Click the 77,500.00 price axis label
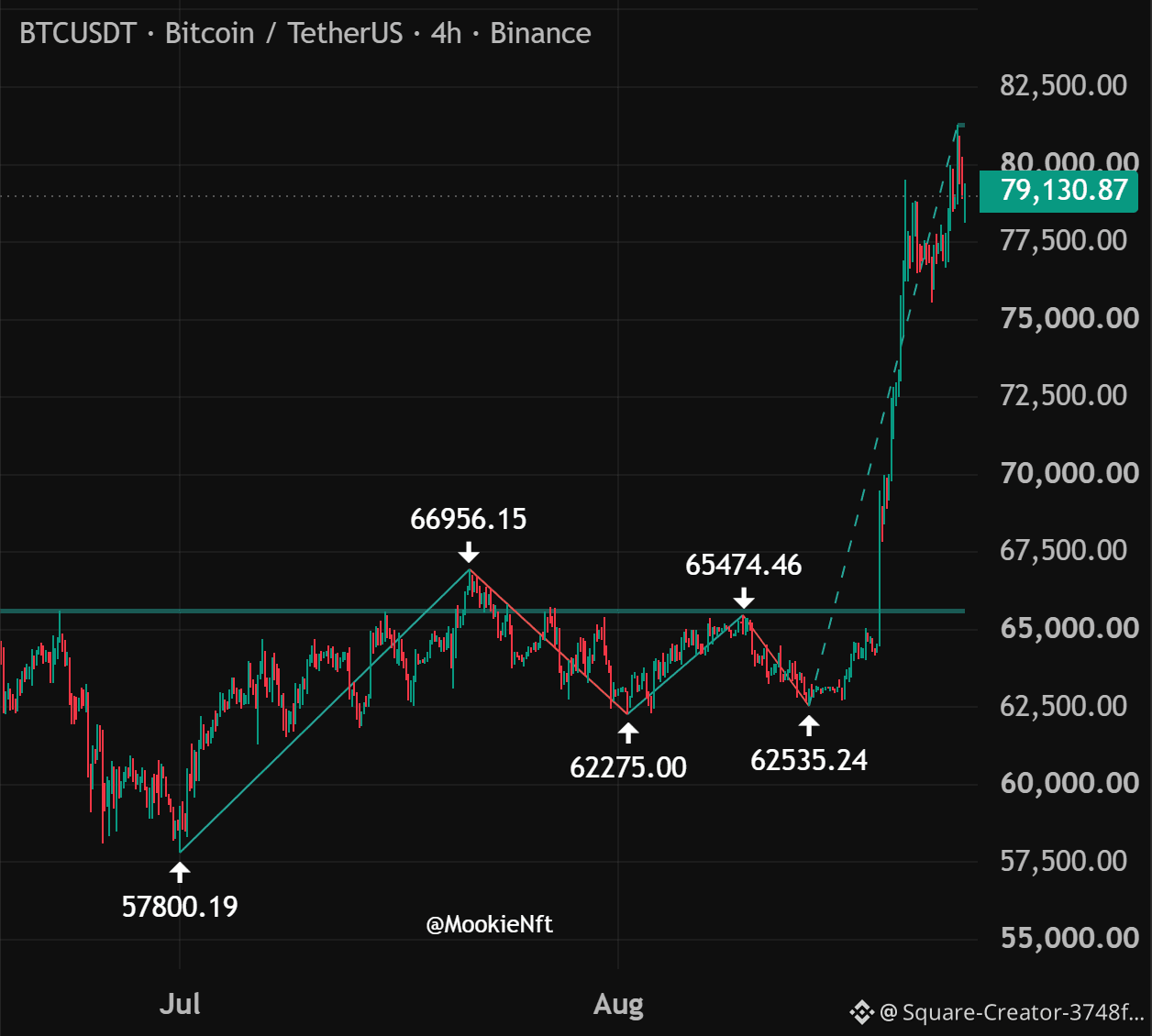 click(1063, 240)
